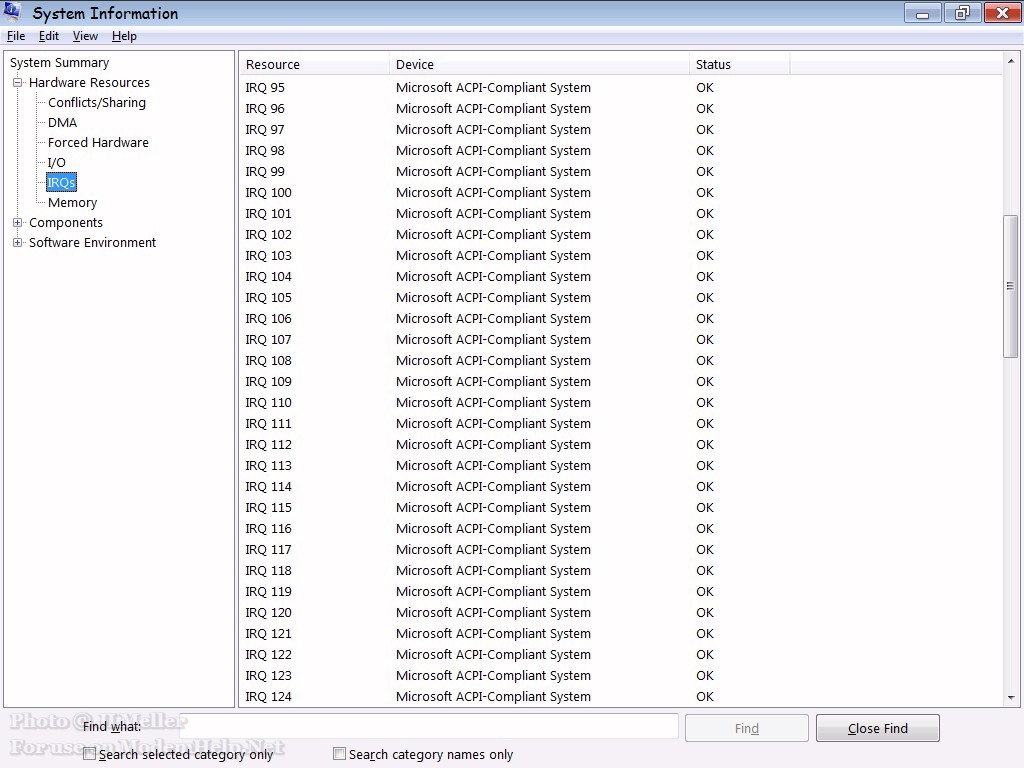The height and width of the screenshot is (768, 1024).
Task: Select Hardware Resources in the tree
Action: click(89, 82)
